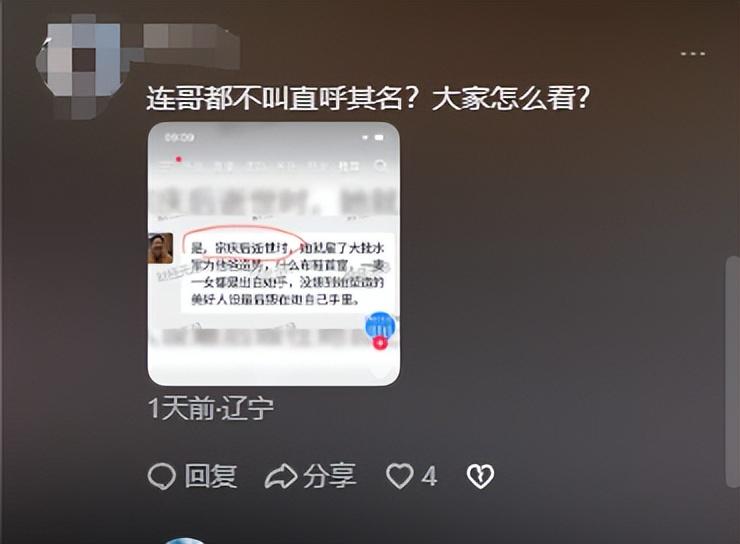
Task: Click the speech bubble reply icon
Action: [x=162, y=476]
